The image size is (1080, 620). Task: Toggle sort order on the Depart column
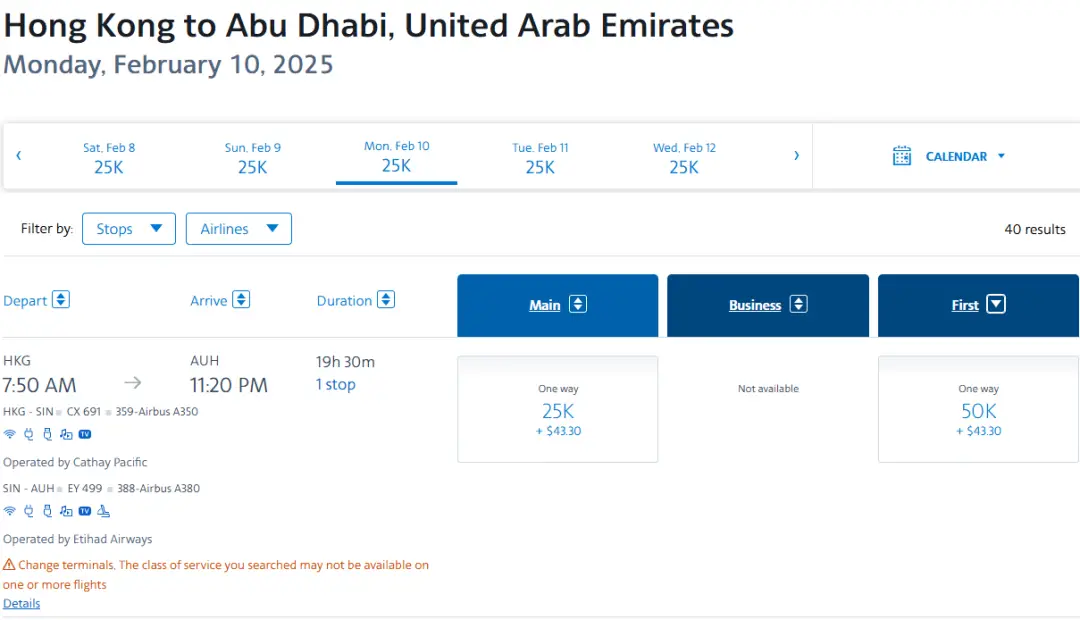coord(61,300)
